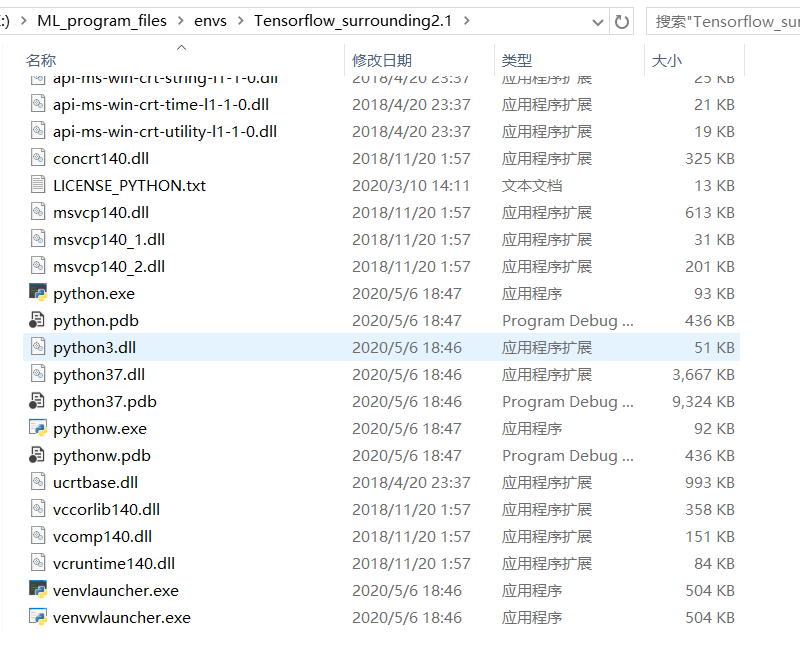Image resolution: width=800 pixels, height=649 pixels.
Task: Select the ucrtbase.dll file name
Action: click(x=95, y=482)
